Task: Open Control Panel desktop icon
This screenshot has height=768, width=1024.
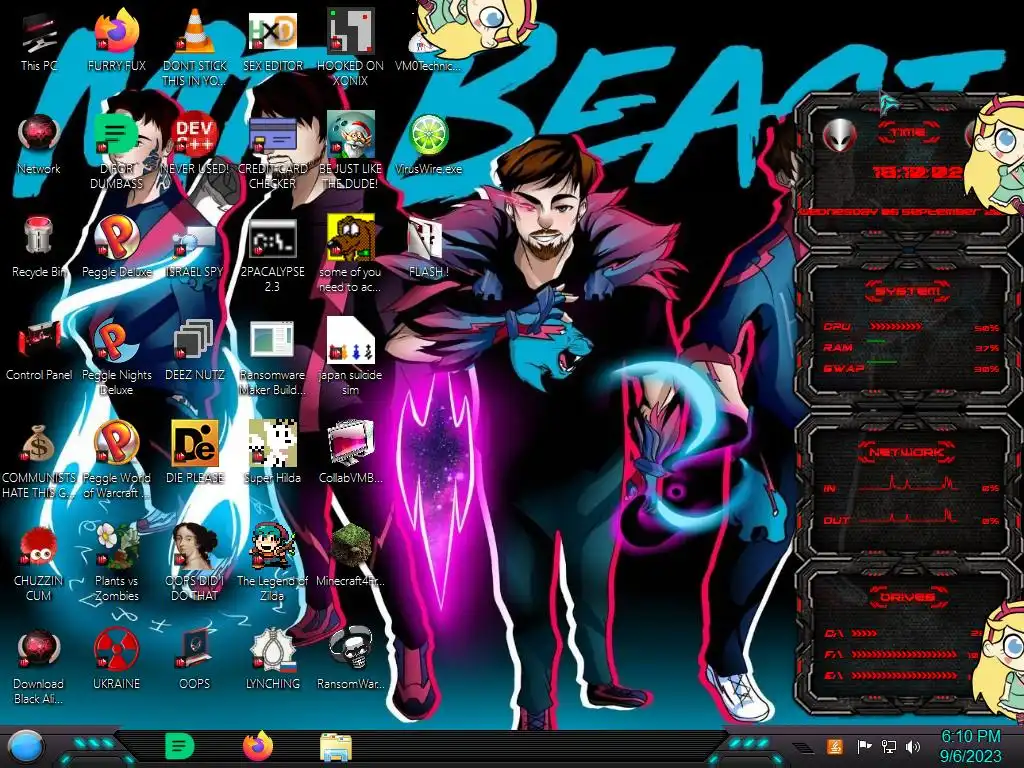Action: (x=39, y=350)
